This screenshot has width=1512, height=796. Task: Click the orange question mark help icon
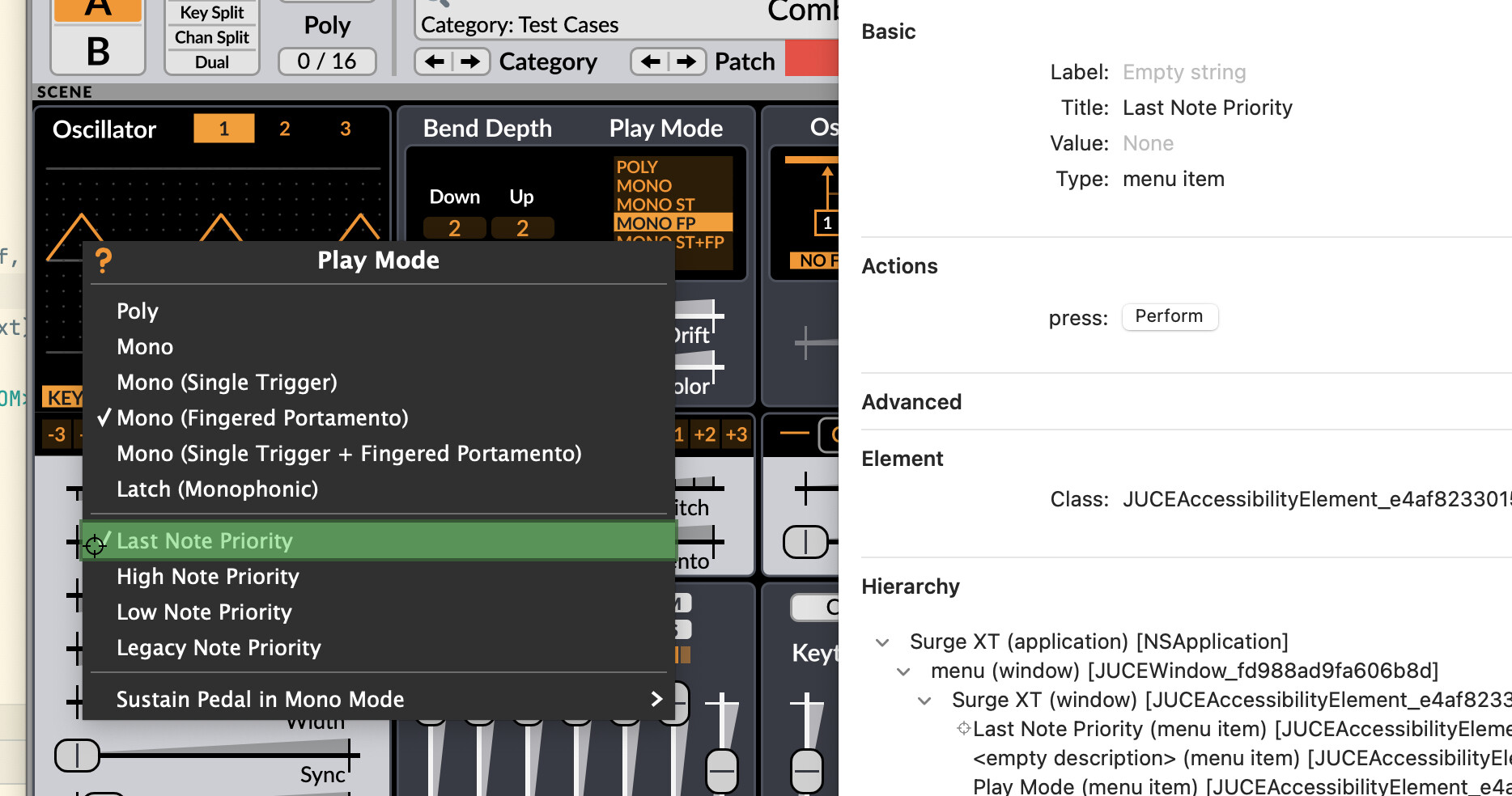pyautogui.click(x=103, y=260)
